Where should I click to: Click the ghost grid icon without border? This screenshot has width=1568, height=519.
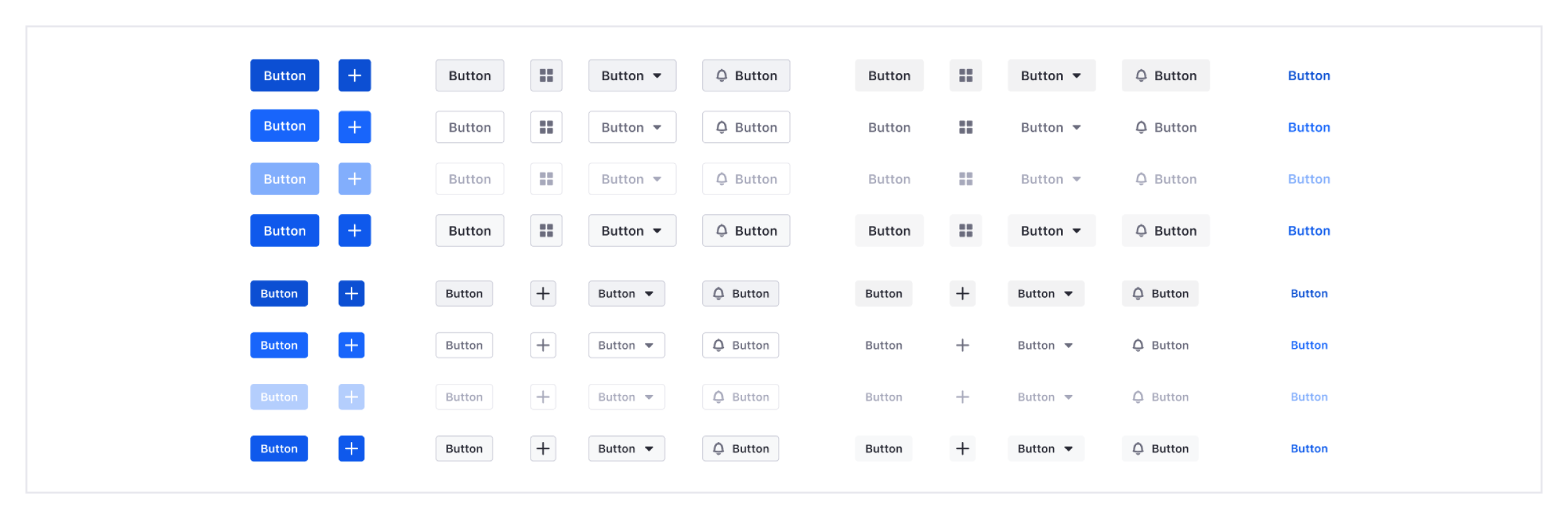pyautogui.click(x=966, y=127)
